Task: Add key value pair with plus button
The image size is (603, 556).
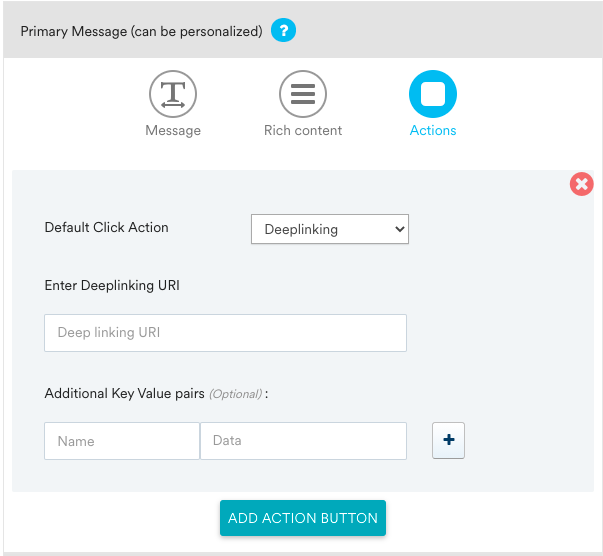Action: (448, 440)
